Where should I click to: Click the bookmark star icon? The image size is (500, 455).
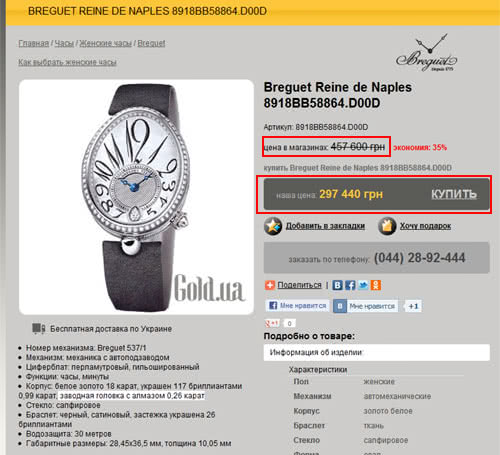[273, 226]
